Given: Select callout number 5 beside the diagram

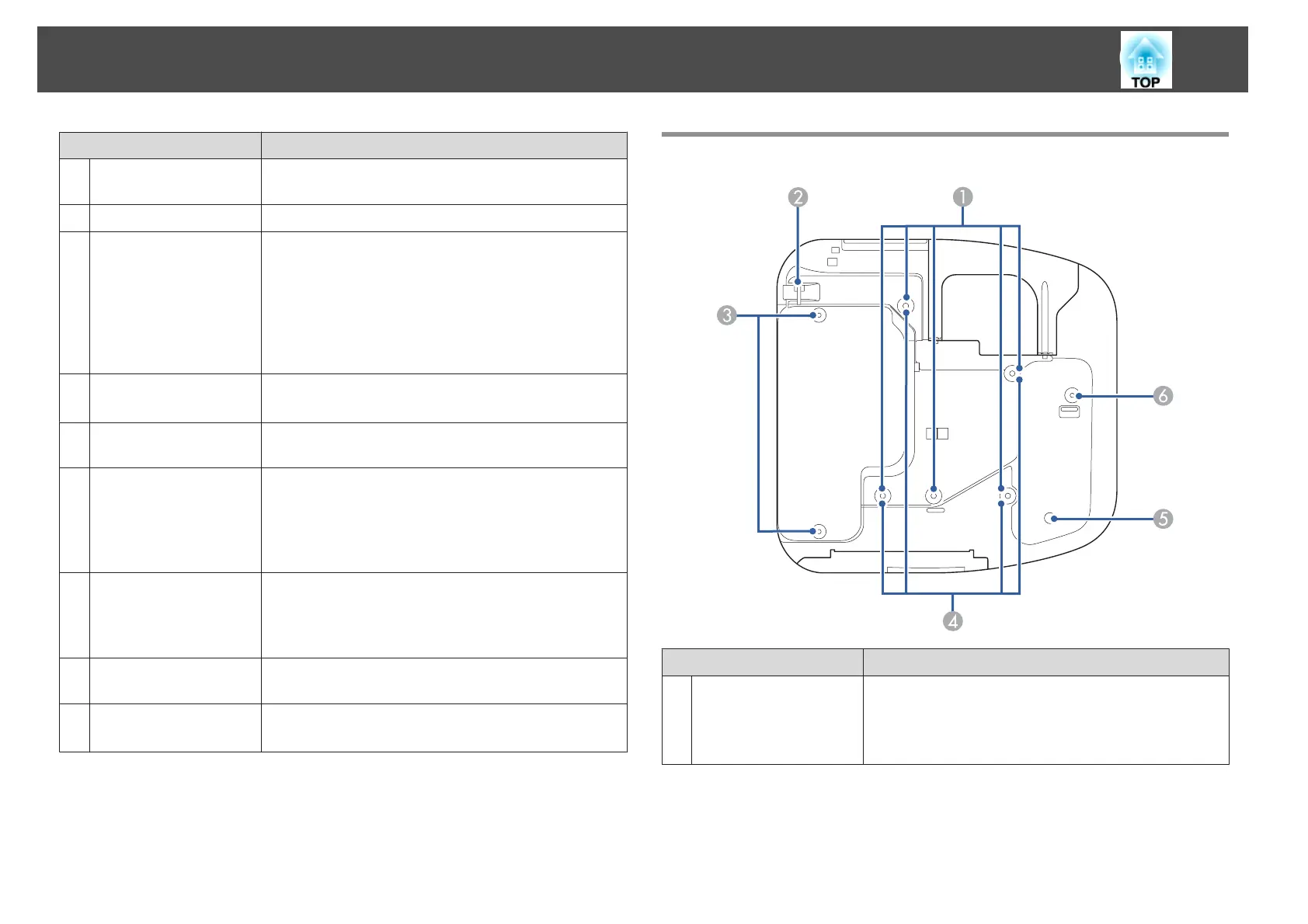Looking at the screenshot, I should [1163, 519].
